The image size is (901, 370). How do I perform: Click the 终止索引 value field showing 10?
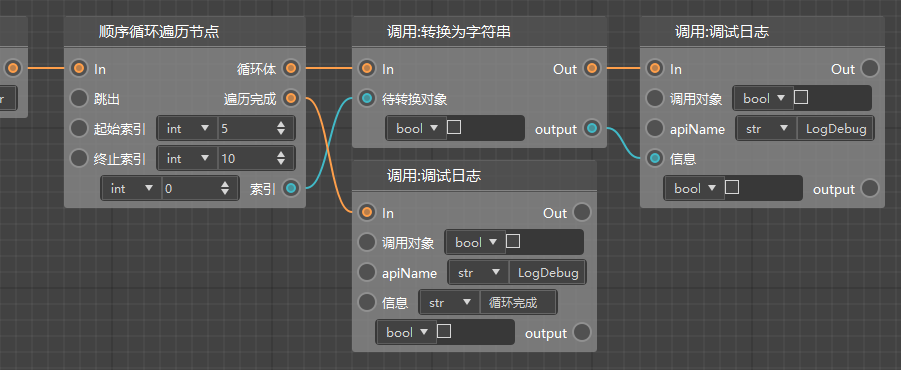256,159
